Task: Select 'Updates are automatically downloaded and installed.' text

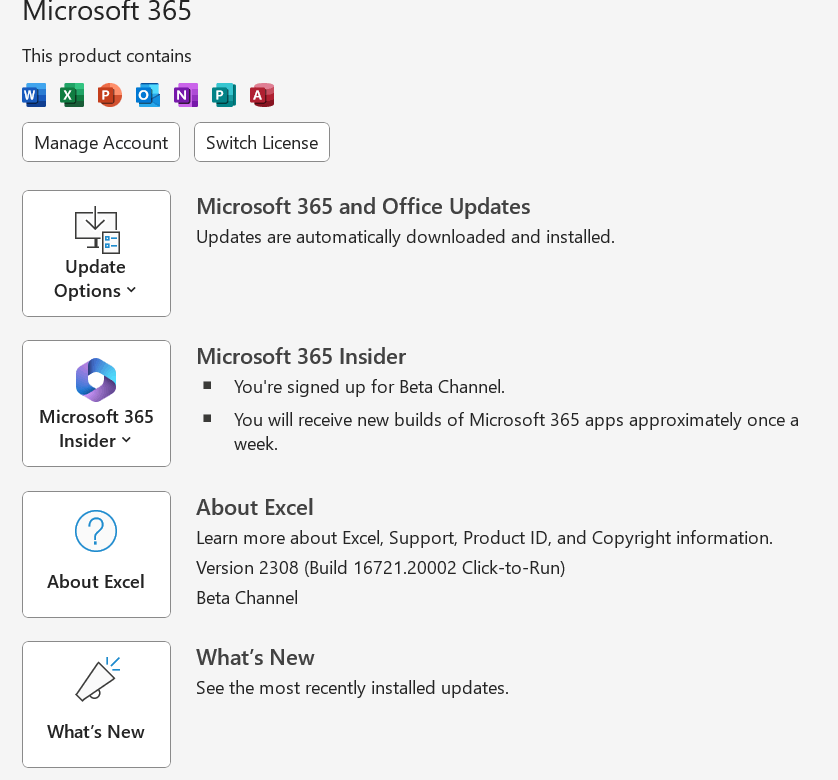Action: tap(406, 237)
